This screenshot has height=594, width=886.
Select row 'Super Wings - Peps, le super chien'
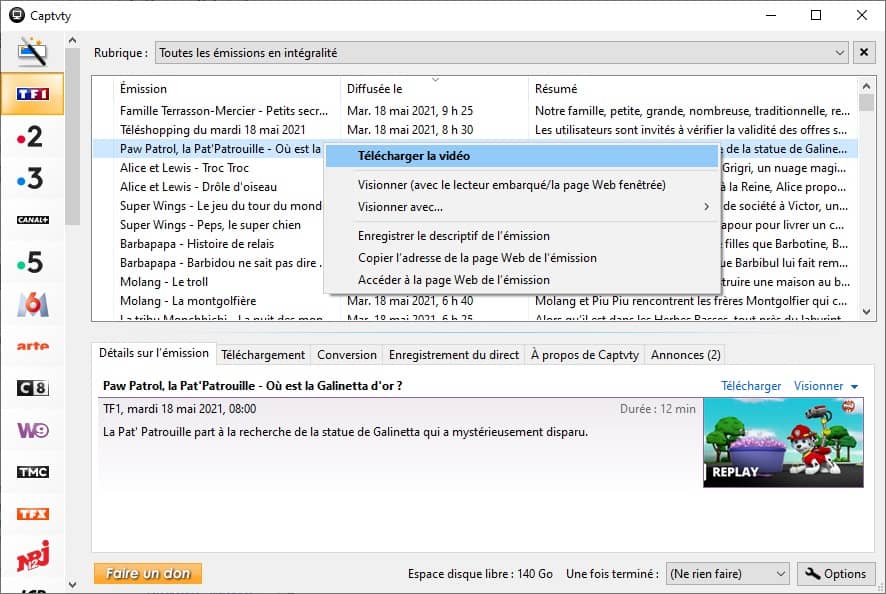pyautogui.click(x=210, y=225)
